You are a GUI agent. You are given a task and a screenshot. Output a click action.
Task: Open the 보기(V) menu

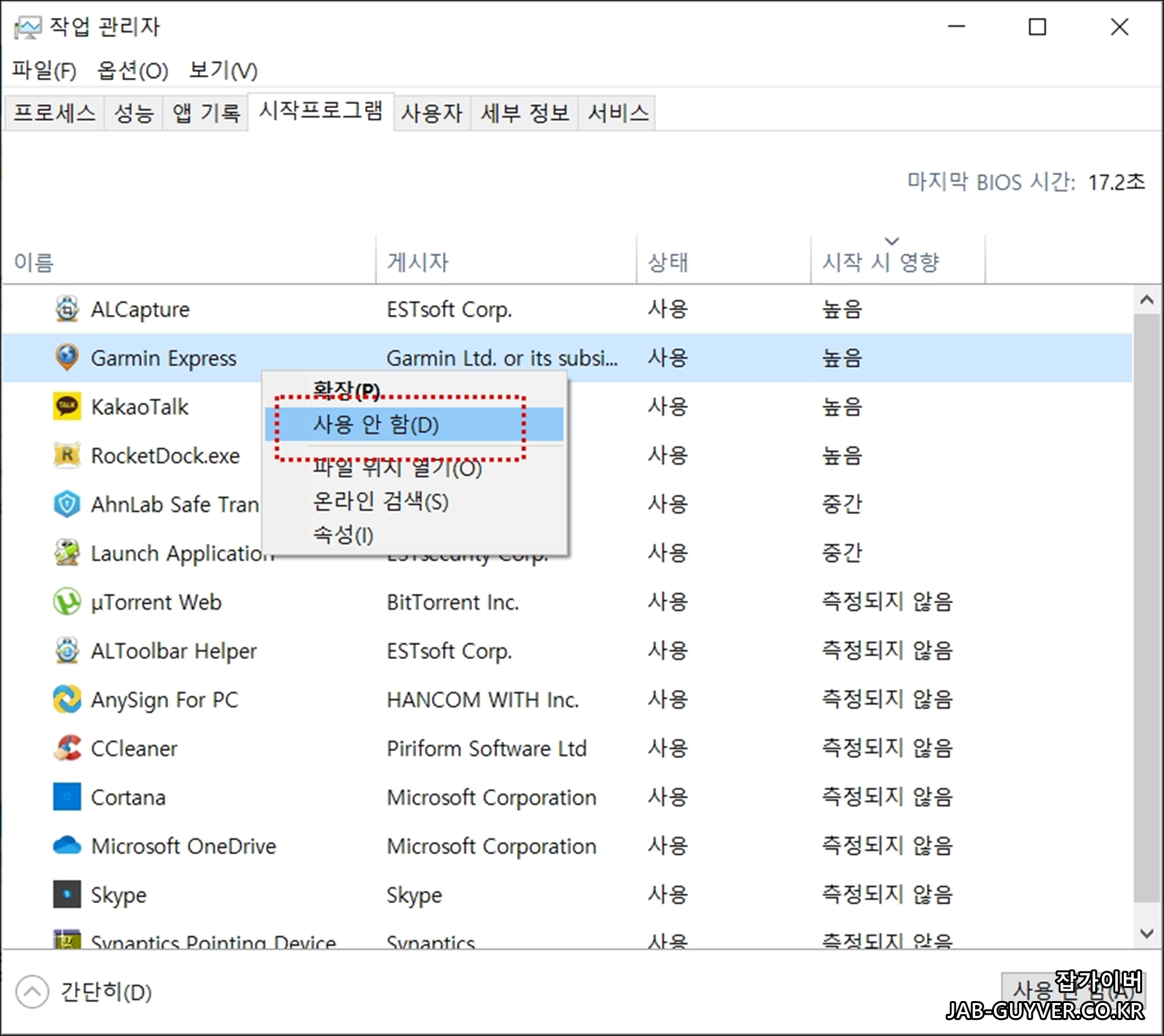pos(224,70)
